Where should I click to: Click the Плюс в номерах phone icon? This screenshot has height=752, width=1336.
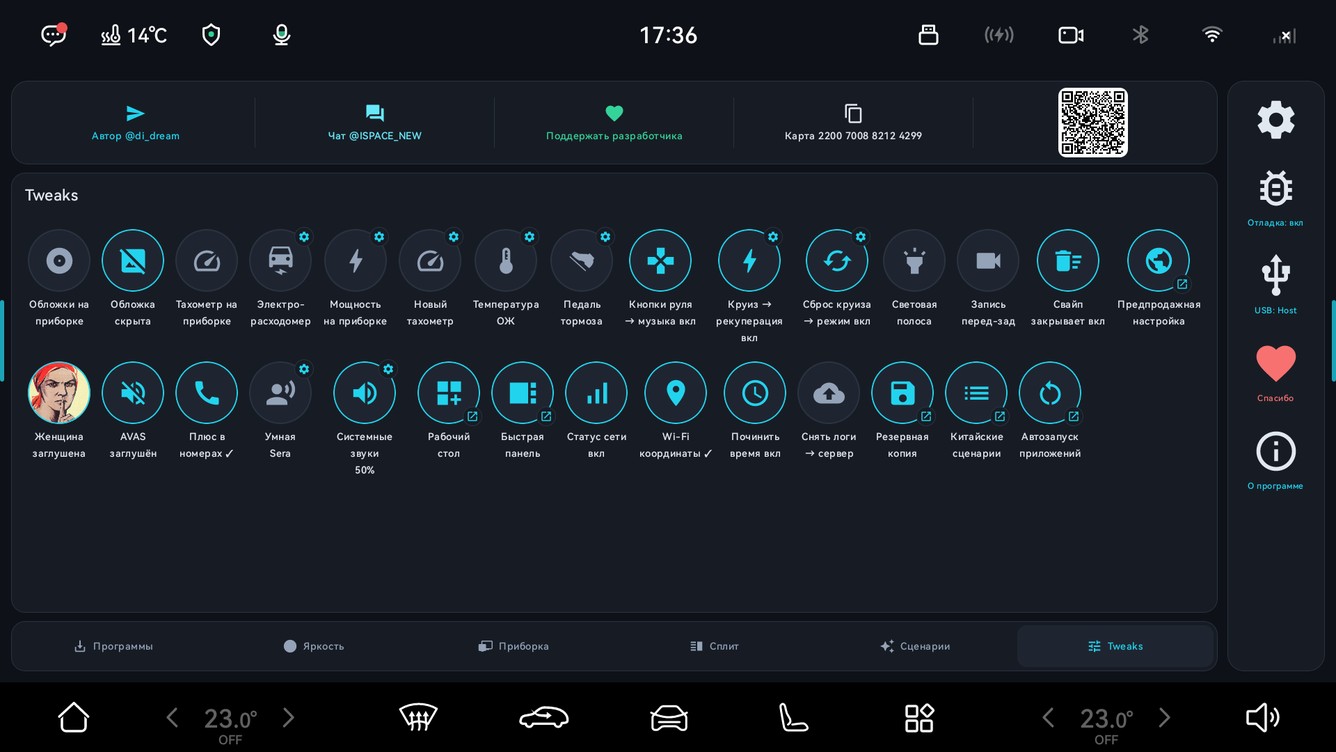[x=207, y=393]
